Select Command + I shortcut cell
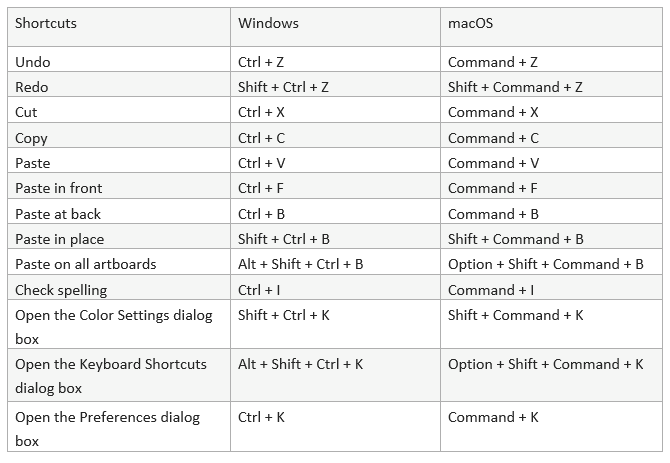Viewport: 670px width, 463px height. [x=491, y=290]
